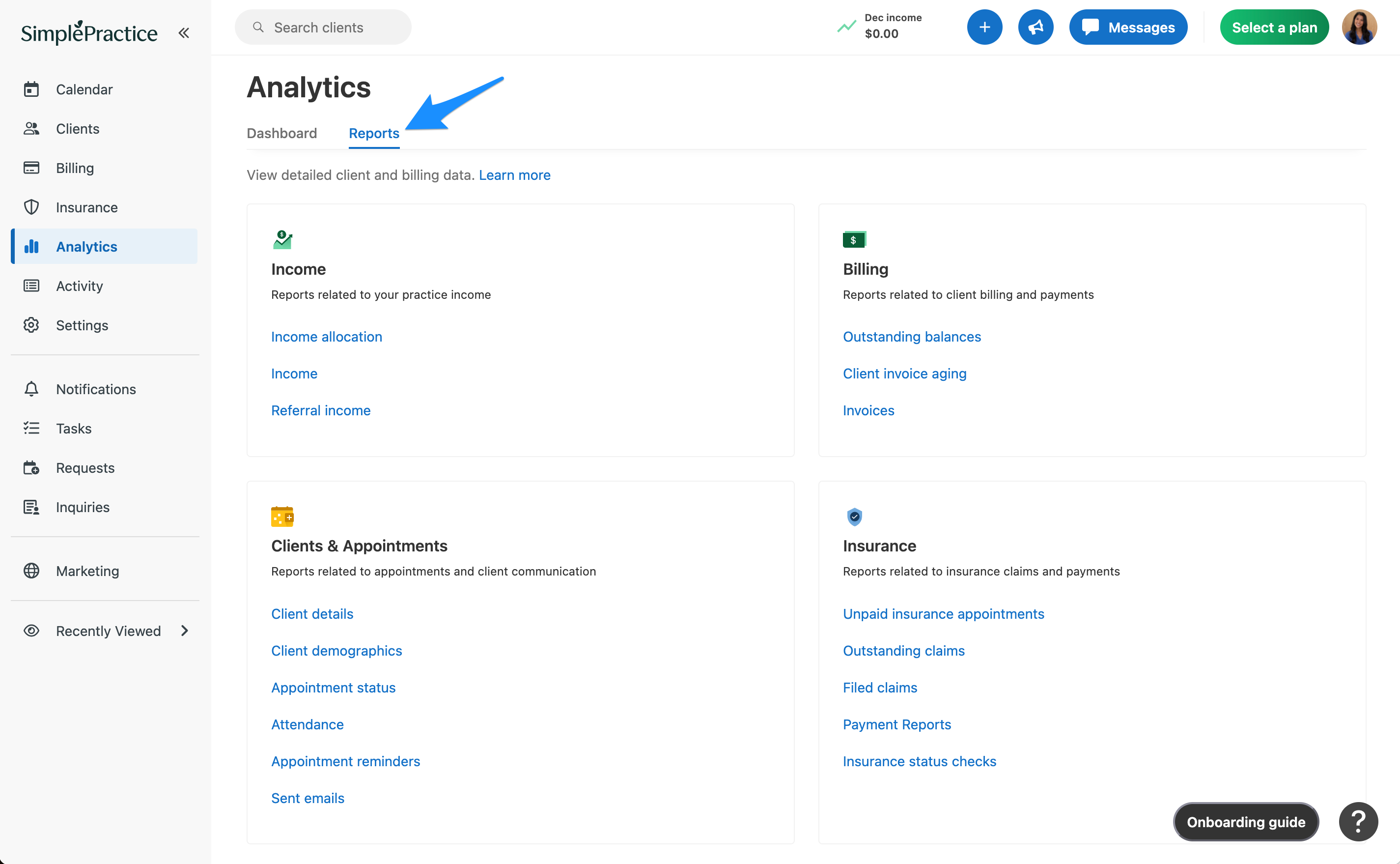The image size is (1400, 864).
Task: Open the help question mark icon
Action: click(1358, 822)
